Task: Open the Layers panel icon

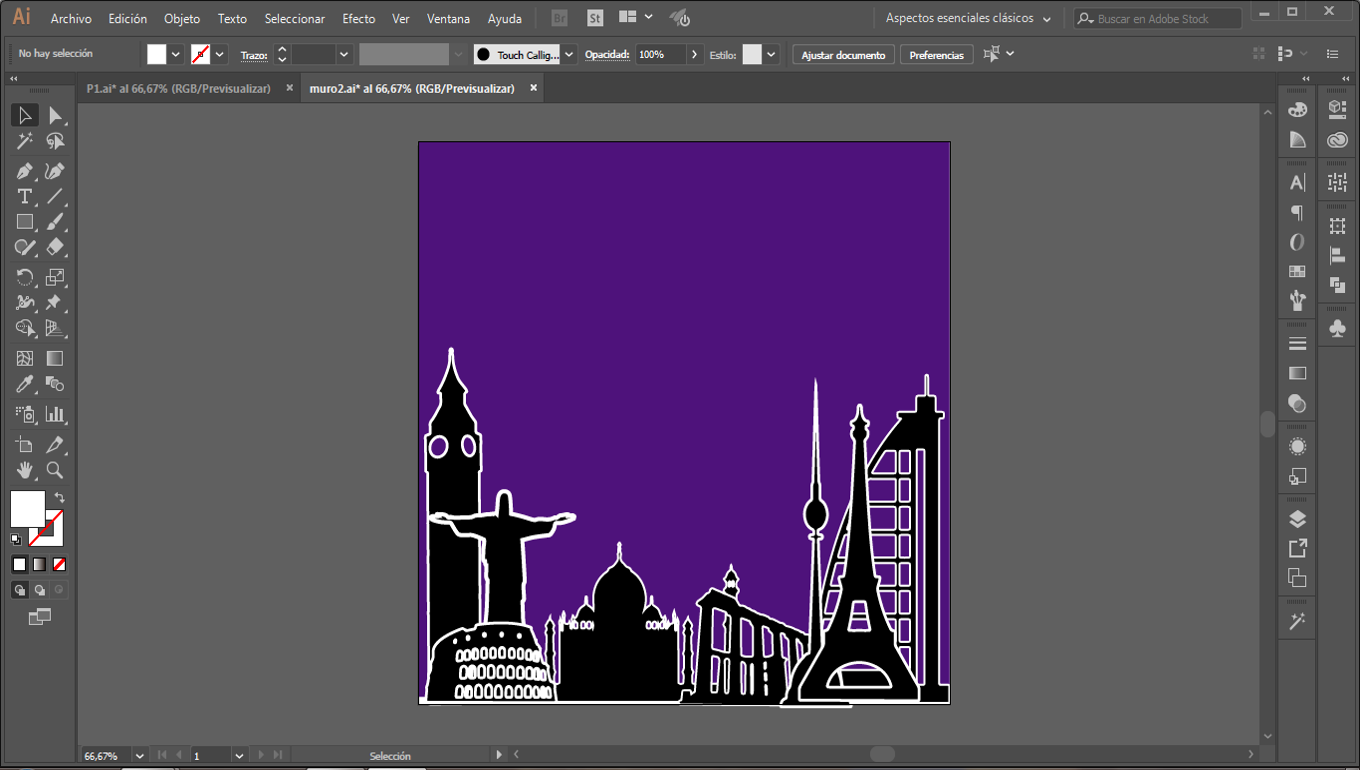Action: pyautogui.click(x=1297, y=519)
